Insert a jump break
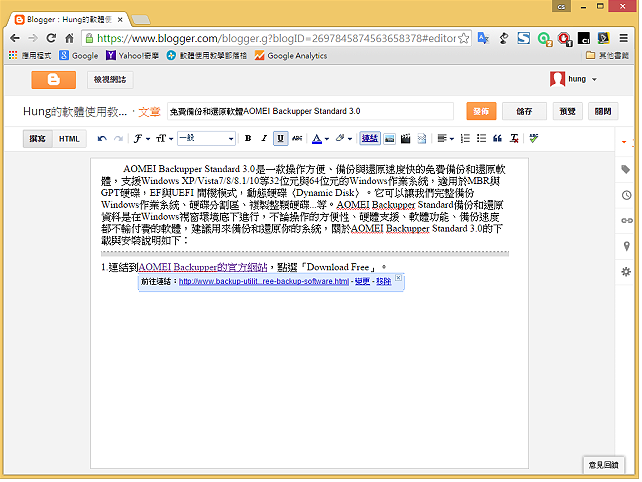Screen dimensions: 642x482 click(422, 139)
